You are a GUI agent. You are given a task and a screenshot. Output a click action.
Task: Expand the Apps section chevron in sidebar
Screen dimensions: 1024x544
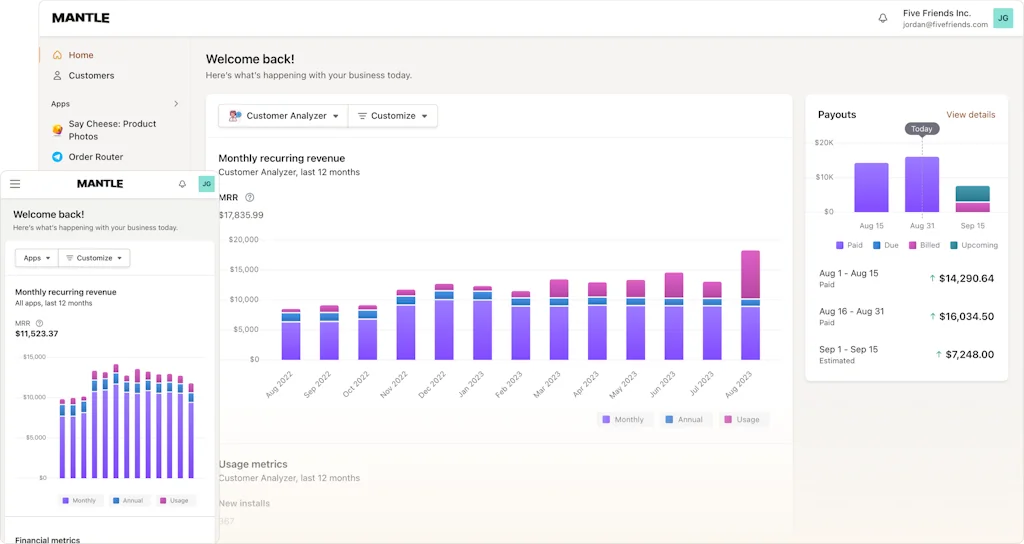pos(176,104)
